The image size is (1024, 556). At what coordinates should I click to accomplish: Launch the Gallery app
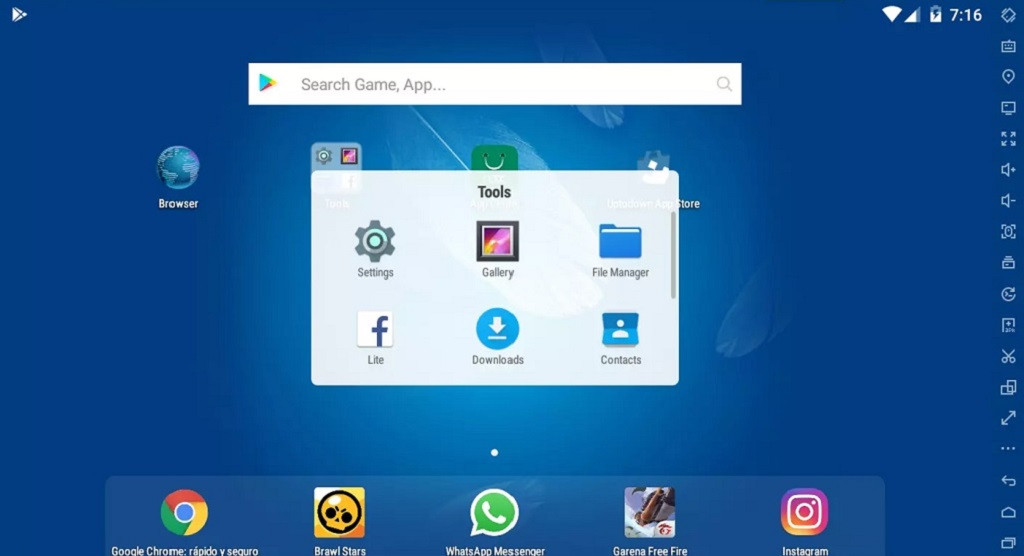pyautogui.click(x=497, y=242)
